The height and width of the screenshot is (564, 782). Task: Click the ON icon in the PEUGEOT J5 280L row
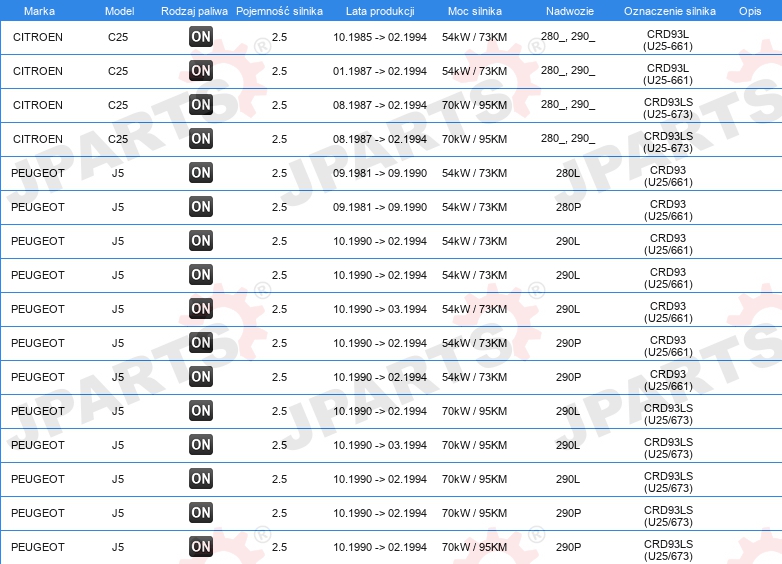click(201, 173)
